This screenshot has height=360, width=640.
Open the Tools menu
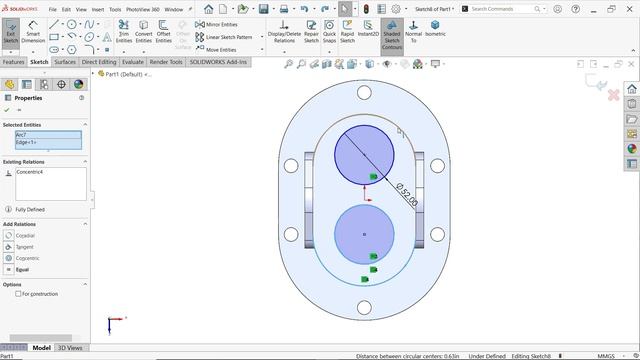pyautogui.click(x=115, y=9)
